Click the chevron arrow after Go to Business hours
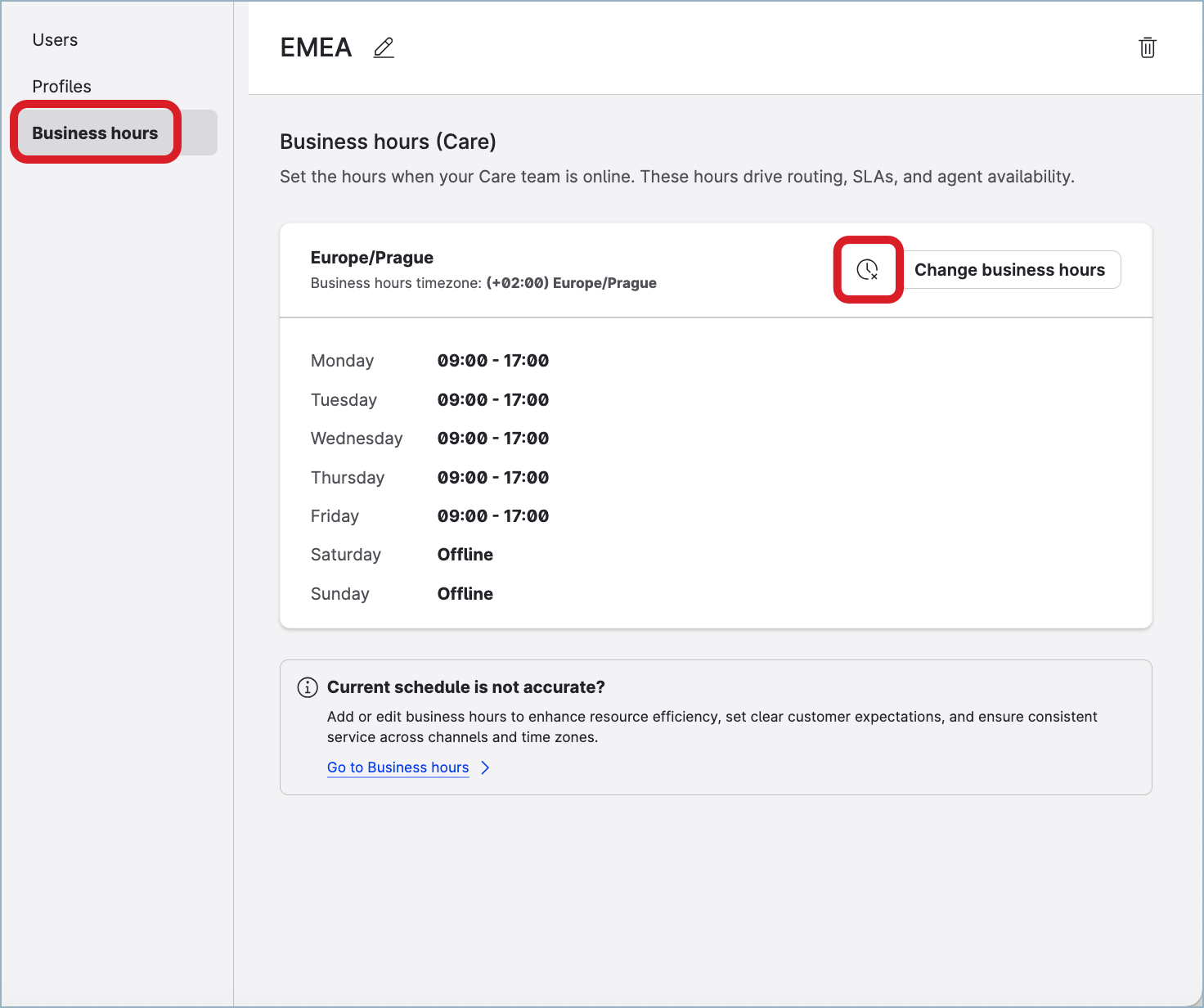 click(485, 767)
